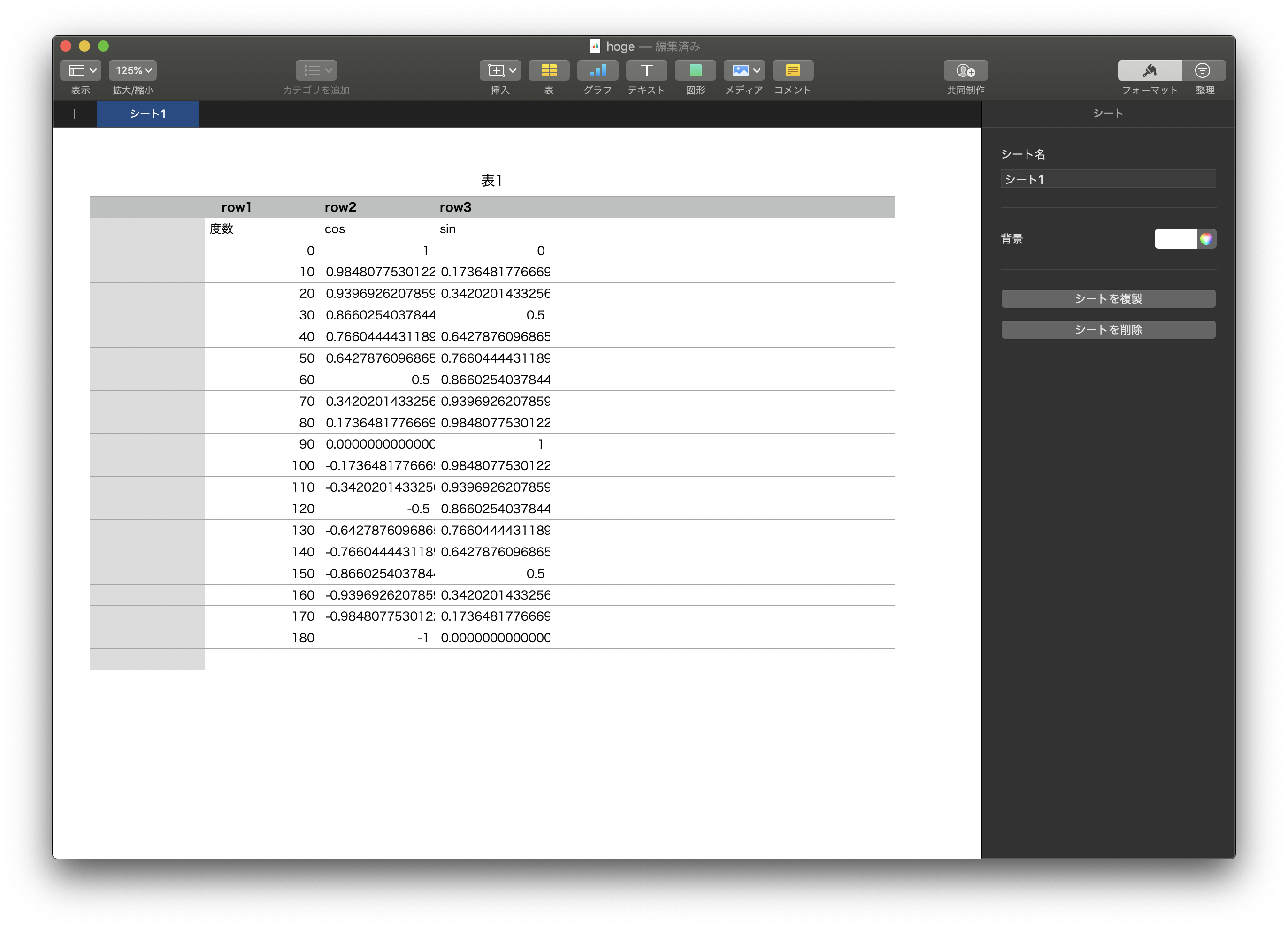Image resolution: width=1288 pixels, height=928 pixels.
Task: Open the 図形 shapes tool
Action: 695,70
